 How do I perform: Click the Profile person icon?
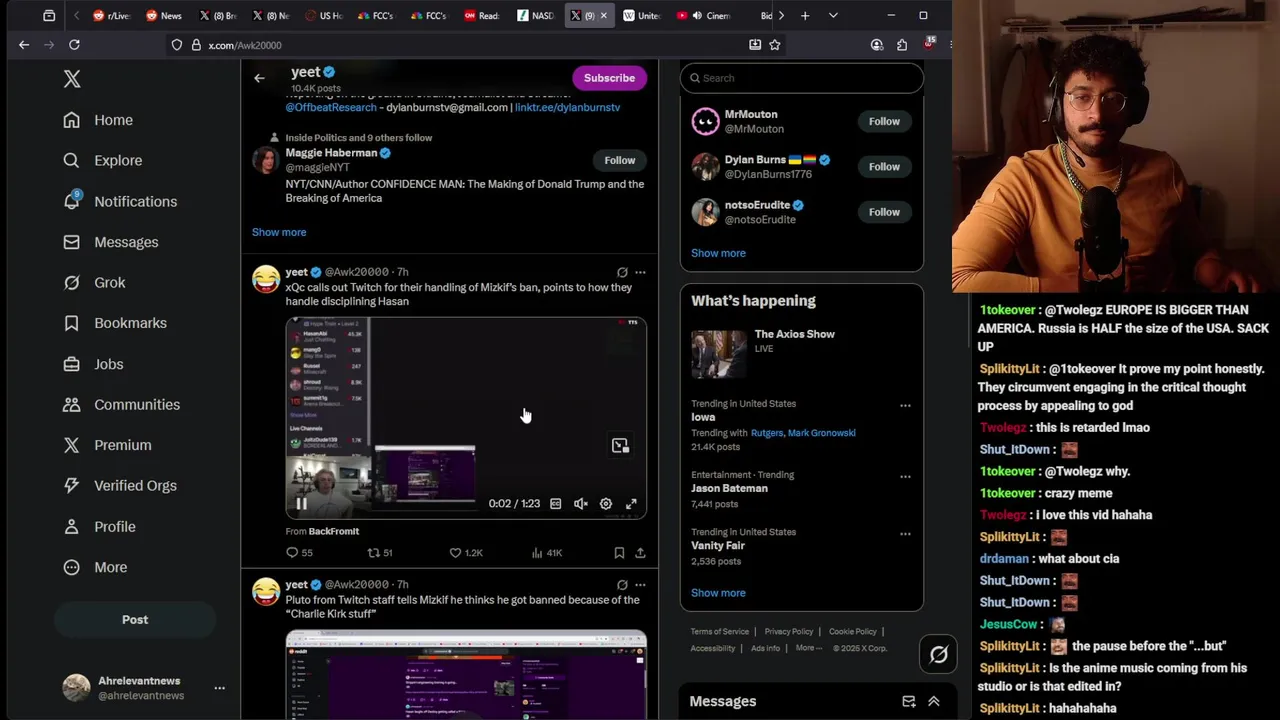coord(71,527)
